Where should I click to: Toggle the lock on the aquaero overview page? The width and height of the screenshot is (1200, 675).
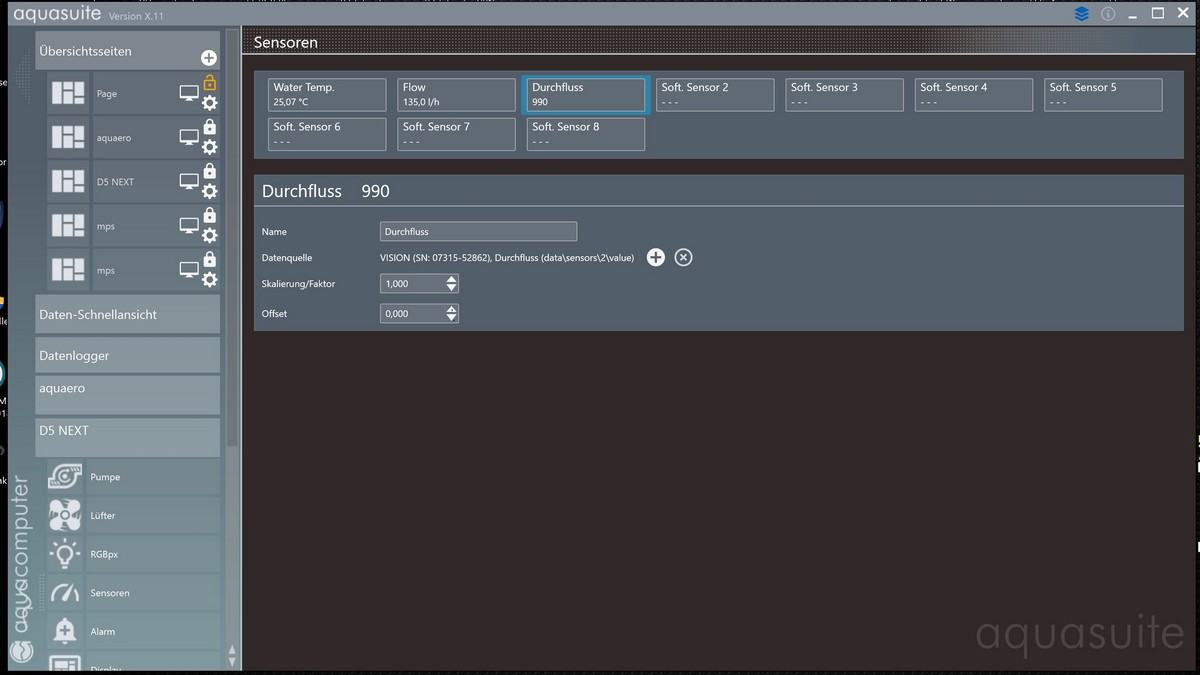click(209, 127)
